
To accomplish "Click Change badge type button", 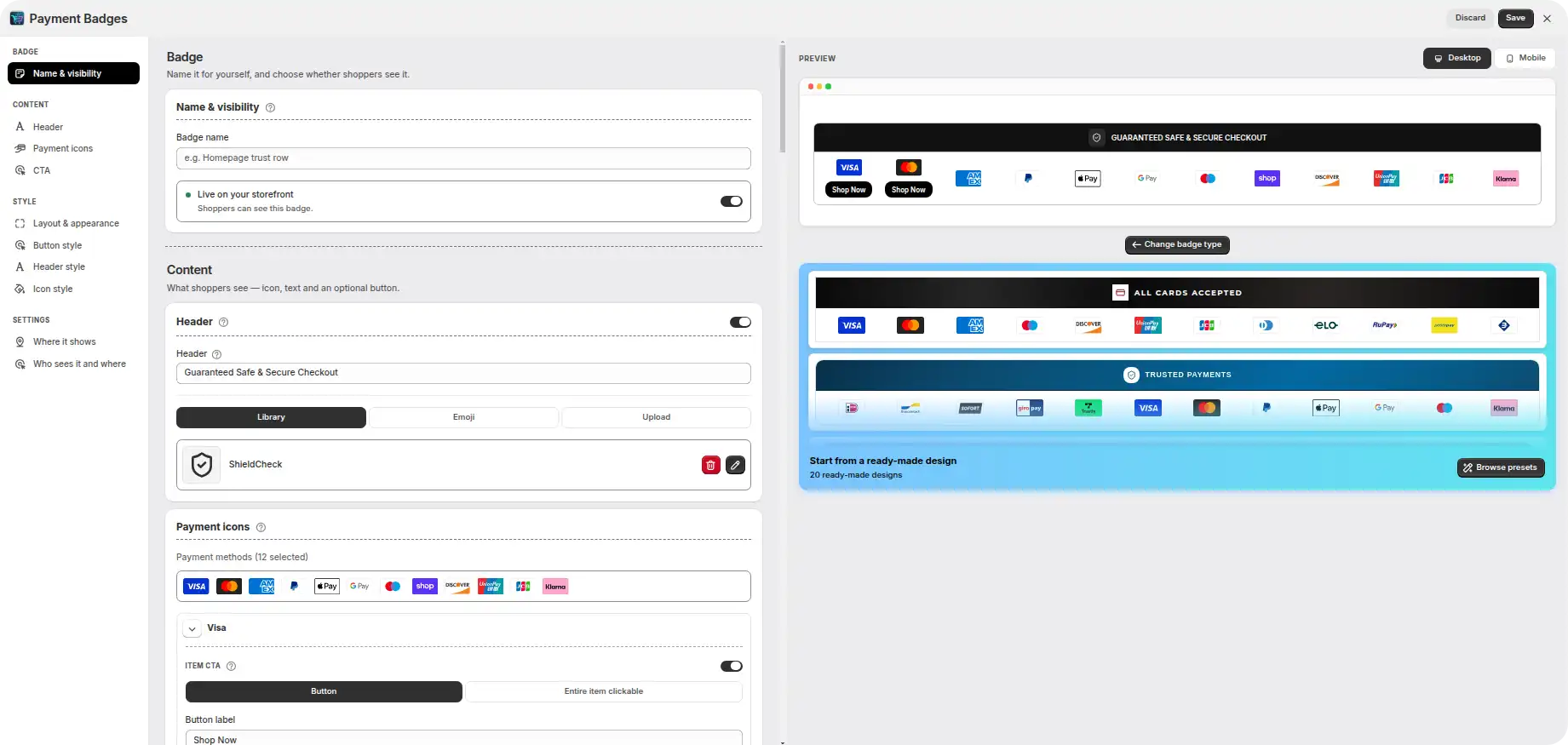I will [1177, 245].
